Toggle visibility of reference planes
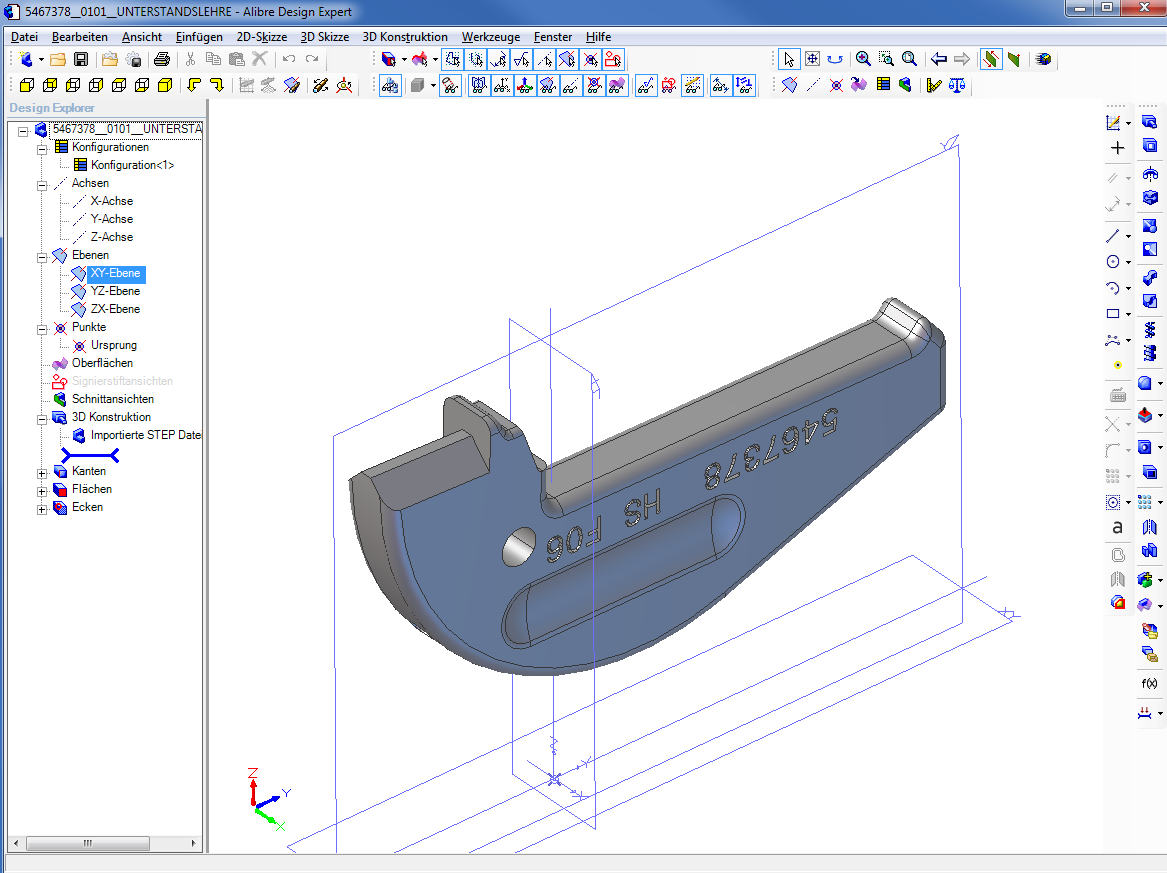1167x873 pixels. coord(549,86)
